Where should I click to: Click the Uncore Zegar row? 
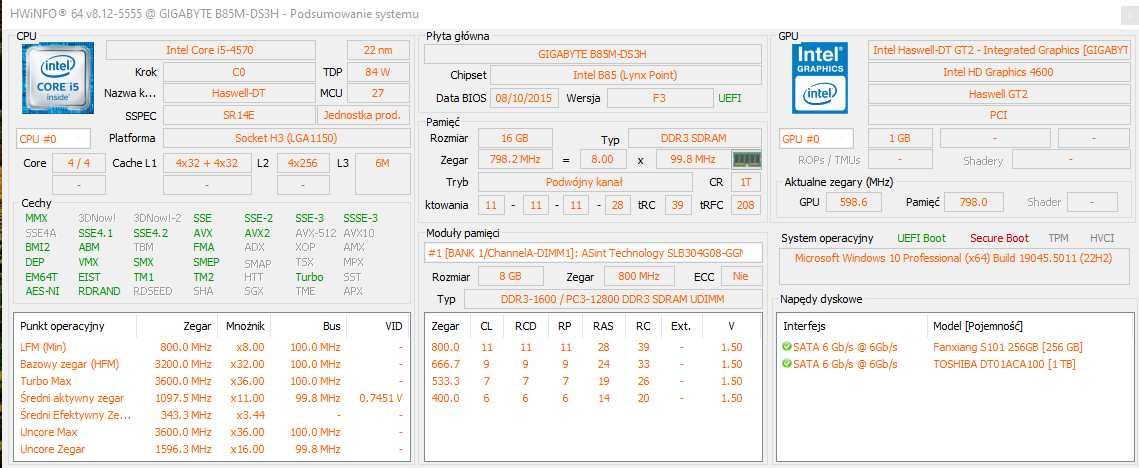tap(211, 449)
